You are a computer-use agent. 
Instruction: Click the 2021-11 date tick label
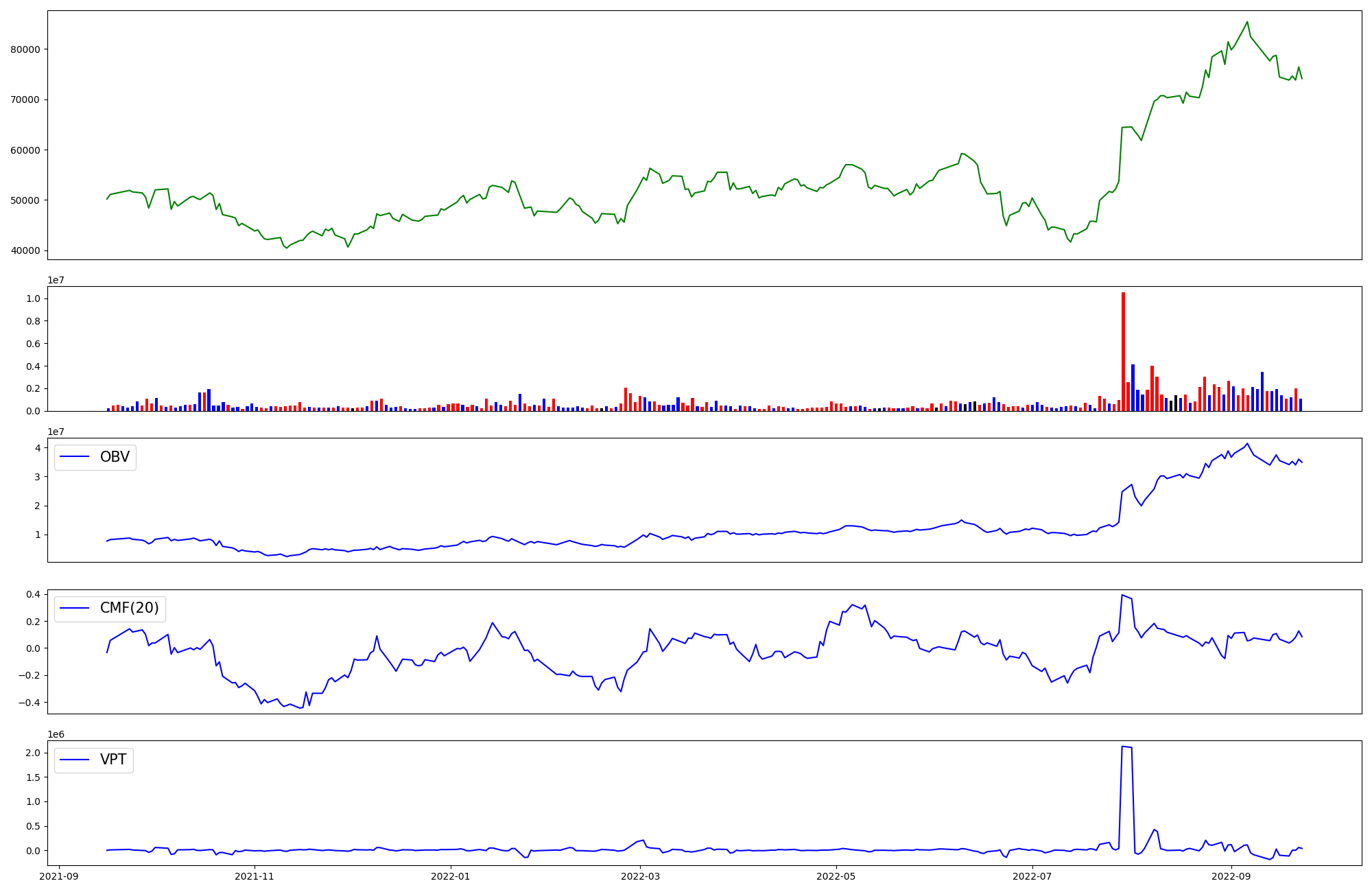point(255,876)
